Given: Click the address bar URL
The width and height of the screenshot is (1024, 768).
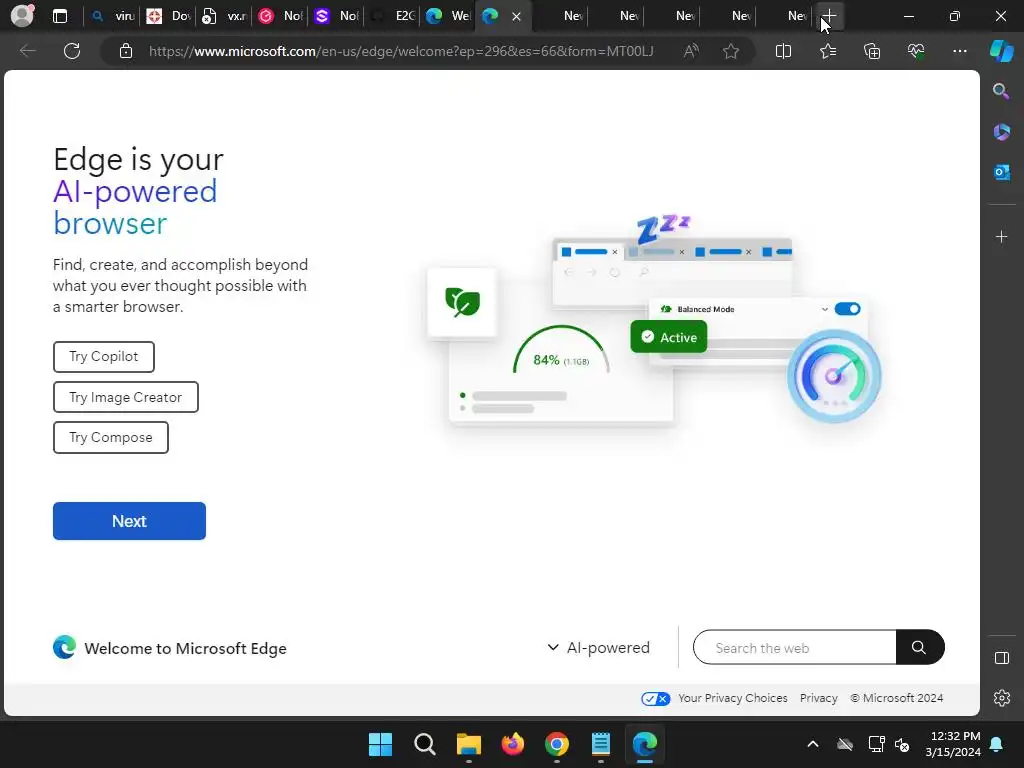Looking at the screenshot, I should coord(401,51).
